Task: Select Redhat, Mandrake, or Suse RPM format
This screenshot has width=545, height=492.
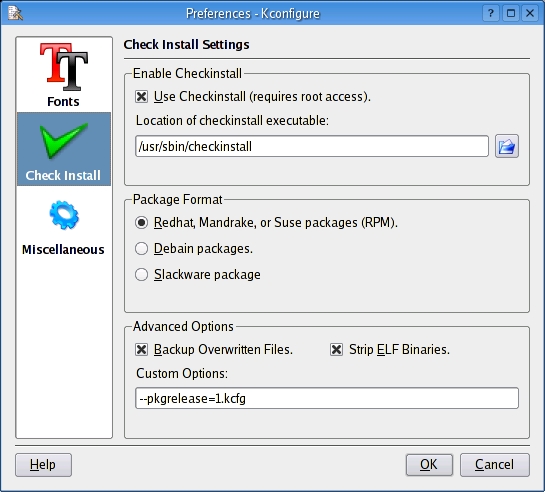Action: point(141,222)
